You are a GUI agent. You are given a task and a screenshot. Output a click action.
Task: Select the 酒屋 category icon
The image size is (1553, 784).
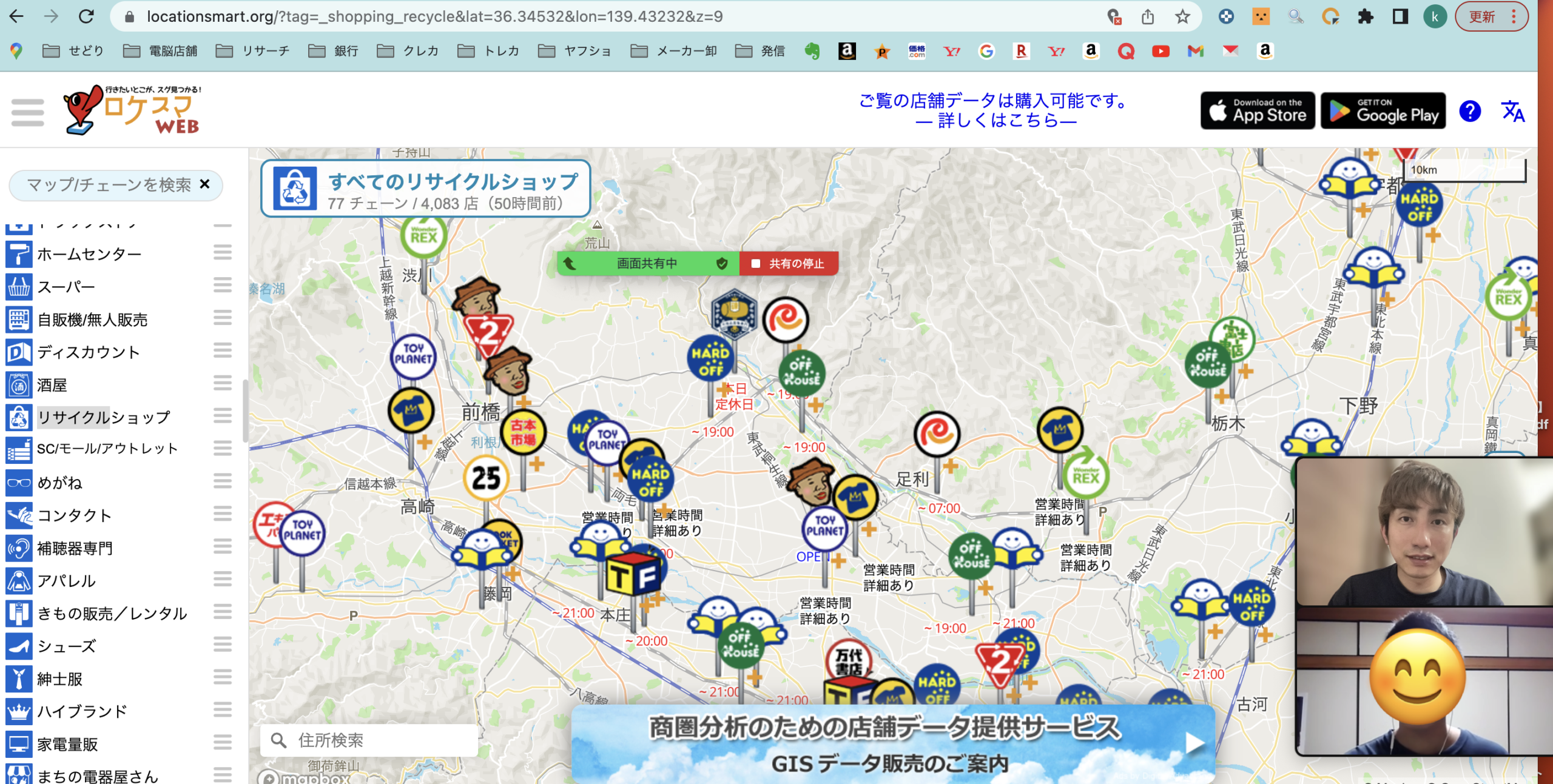click(x=19, y=385)
